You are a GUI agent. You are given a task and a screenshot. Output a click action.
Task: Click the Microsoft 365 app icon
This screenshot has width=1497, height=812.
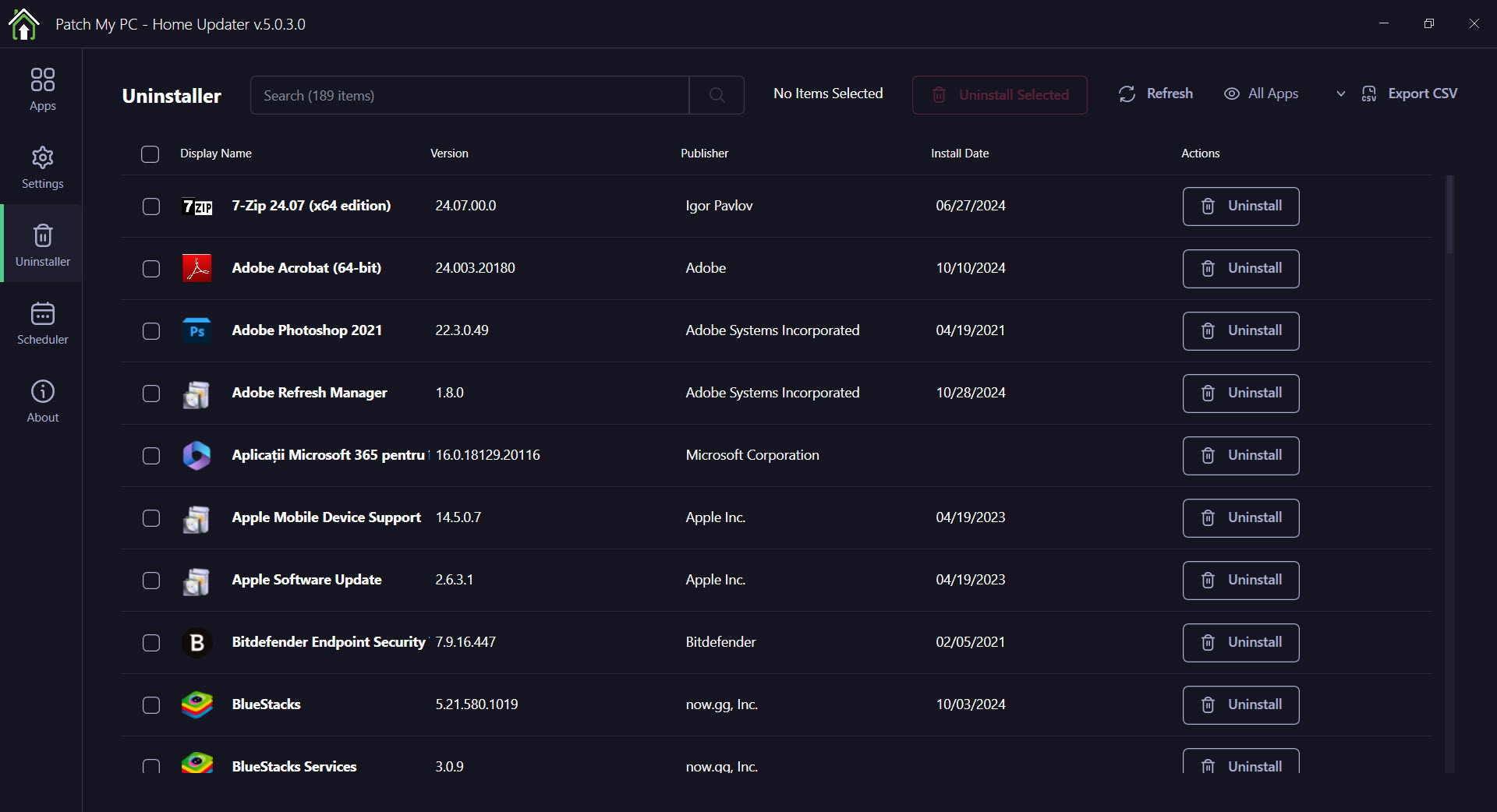(x=196, y=455)
